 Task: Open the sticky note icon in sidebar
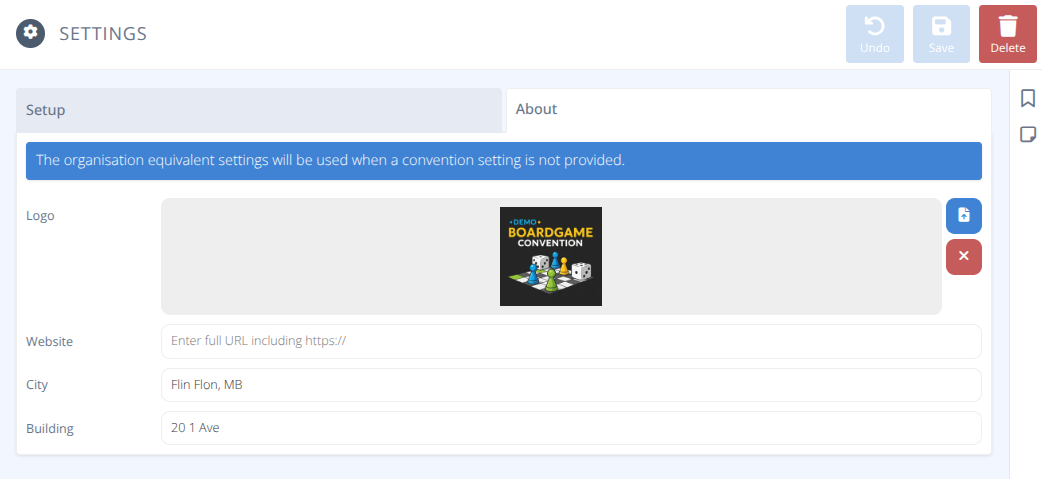click(1027, 134)
